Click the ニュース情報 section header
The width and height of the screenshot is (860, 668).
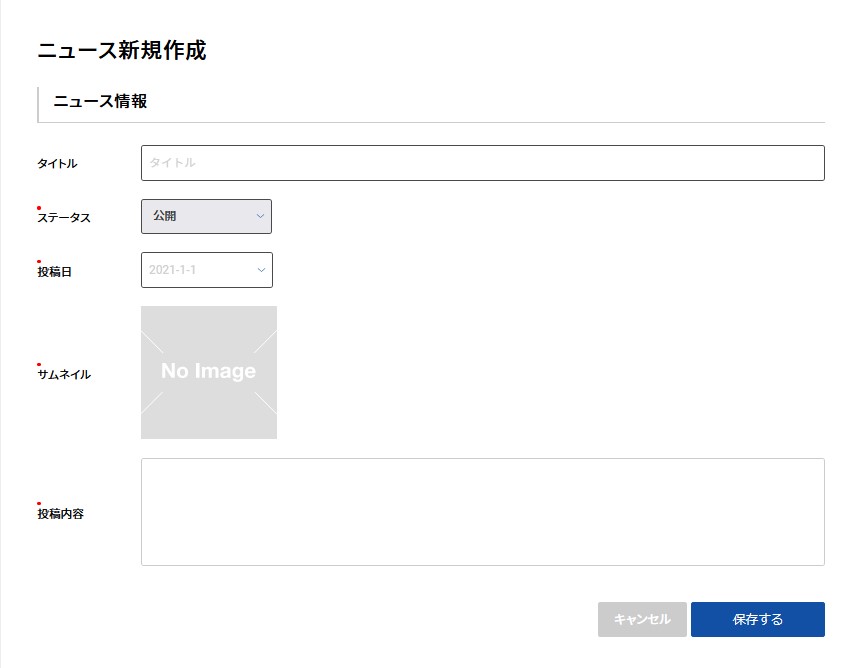point(100,102)
